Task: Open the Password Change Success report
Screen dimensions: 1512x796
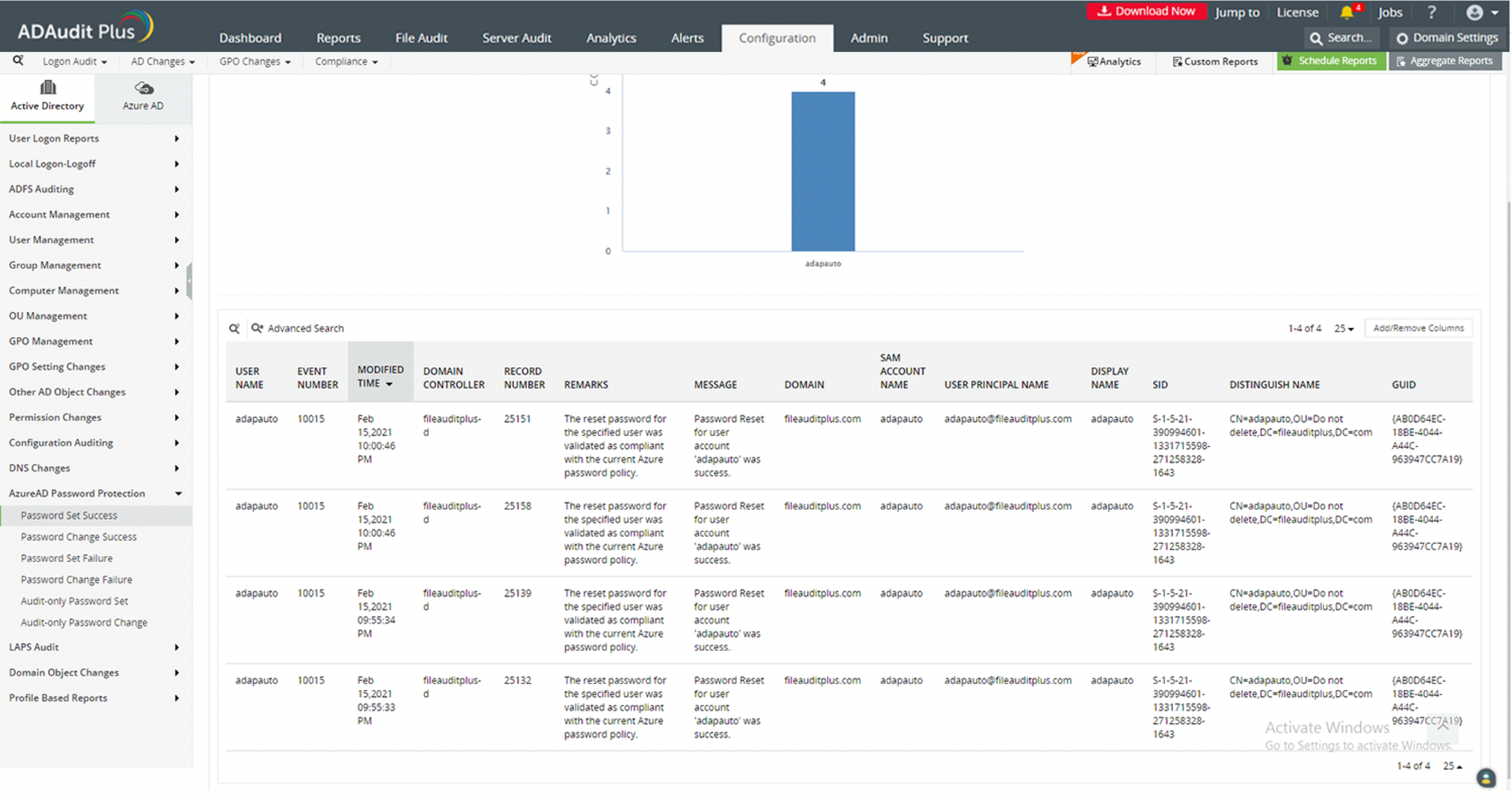Action: click(78, 537)
